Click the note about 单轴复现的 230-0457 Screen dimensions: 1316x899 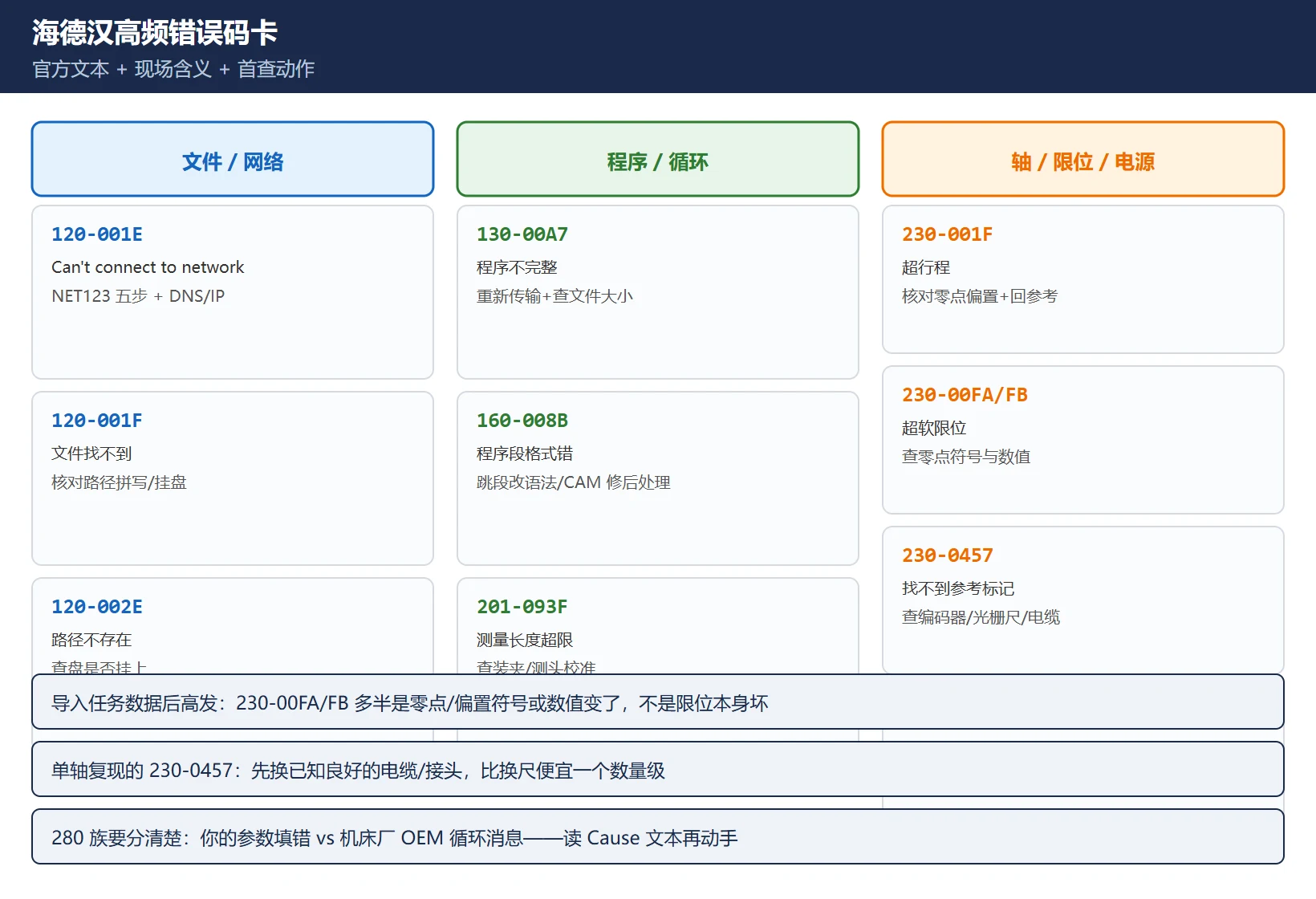click(x=658, y=770)
